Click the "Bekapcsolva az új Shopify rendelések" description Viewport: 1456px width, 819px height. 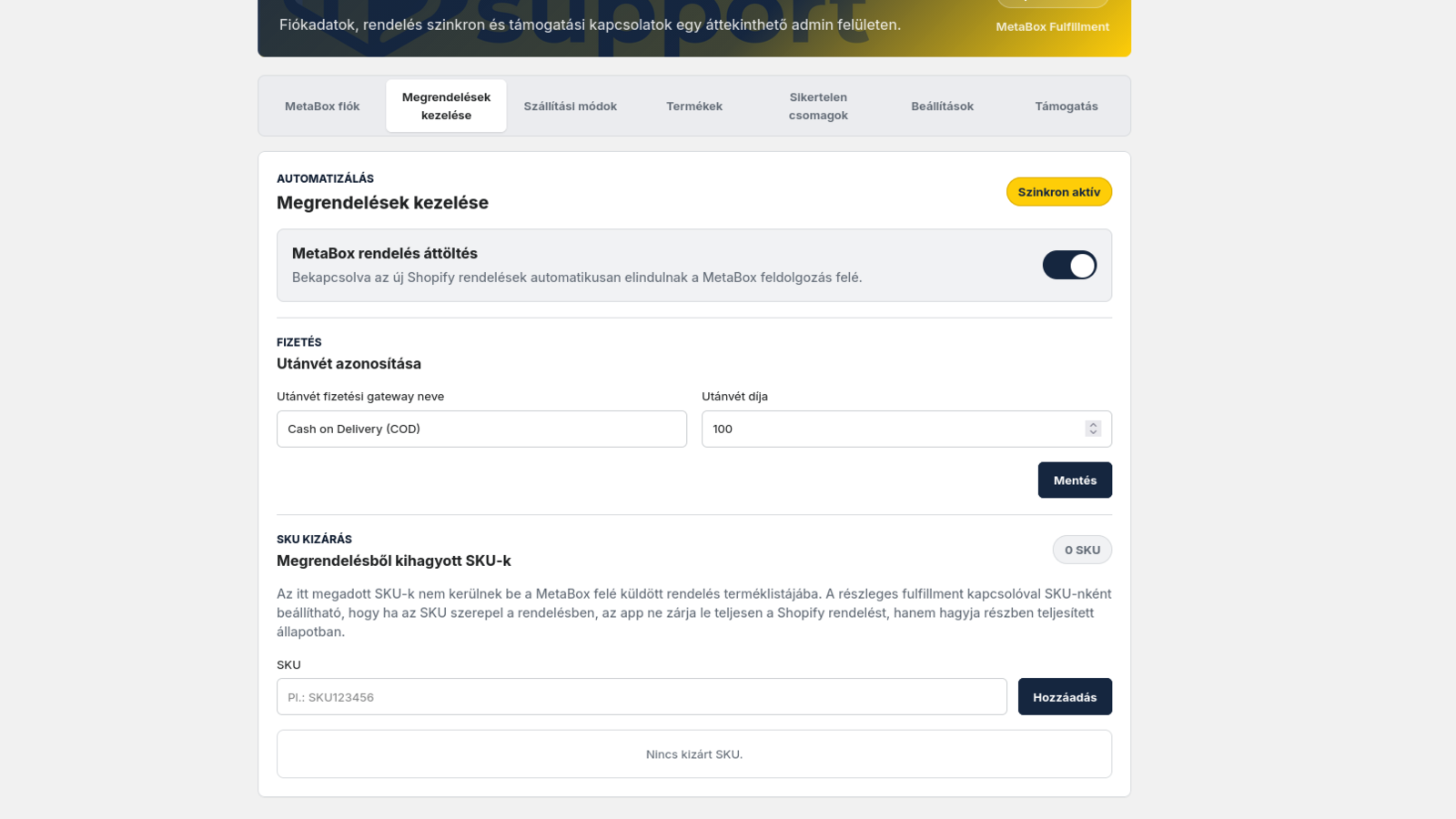pos(577,278)
